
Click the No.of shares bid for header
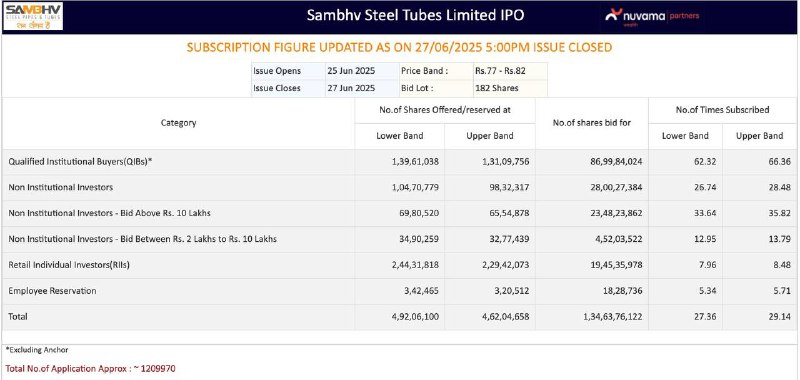tap(592, 123)
